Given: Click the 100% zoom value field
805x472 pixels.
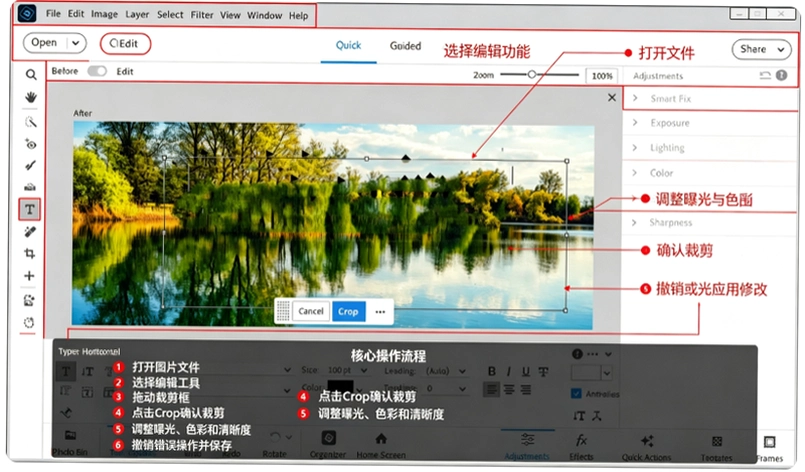Looking at the screenshot, I should [x=602, y=75].
